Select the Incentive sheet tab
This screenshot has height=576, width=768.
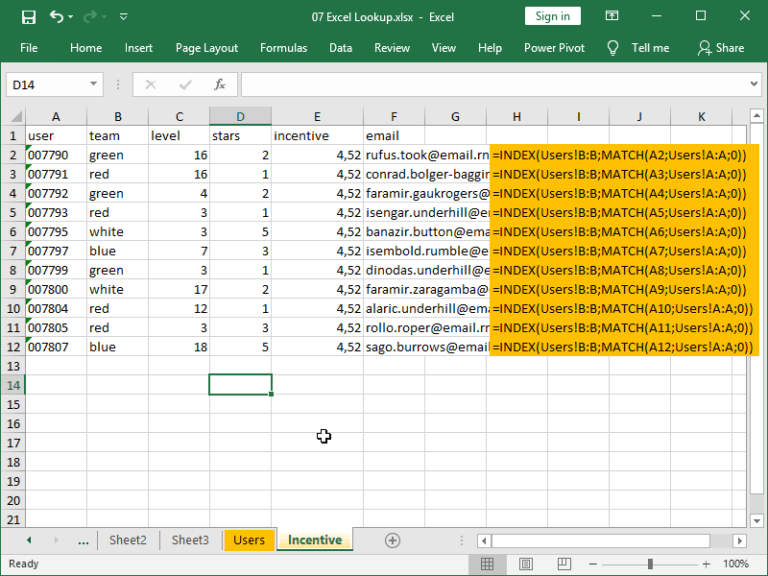(x=314, y=540)
